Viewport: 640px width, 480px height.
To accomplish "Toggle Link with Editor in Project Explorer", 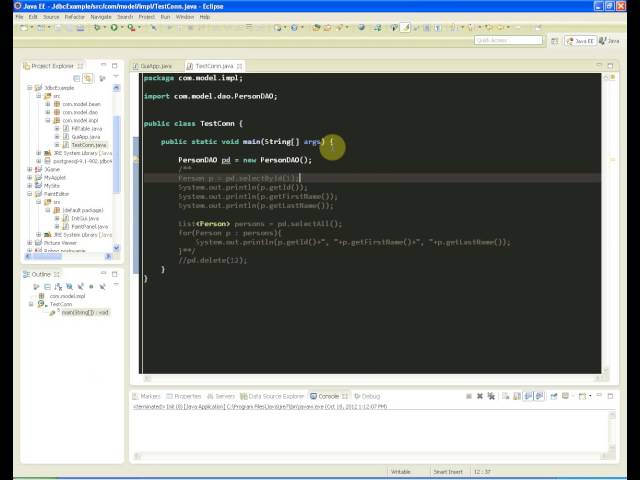I will [x=88, y=78].
